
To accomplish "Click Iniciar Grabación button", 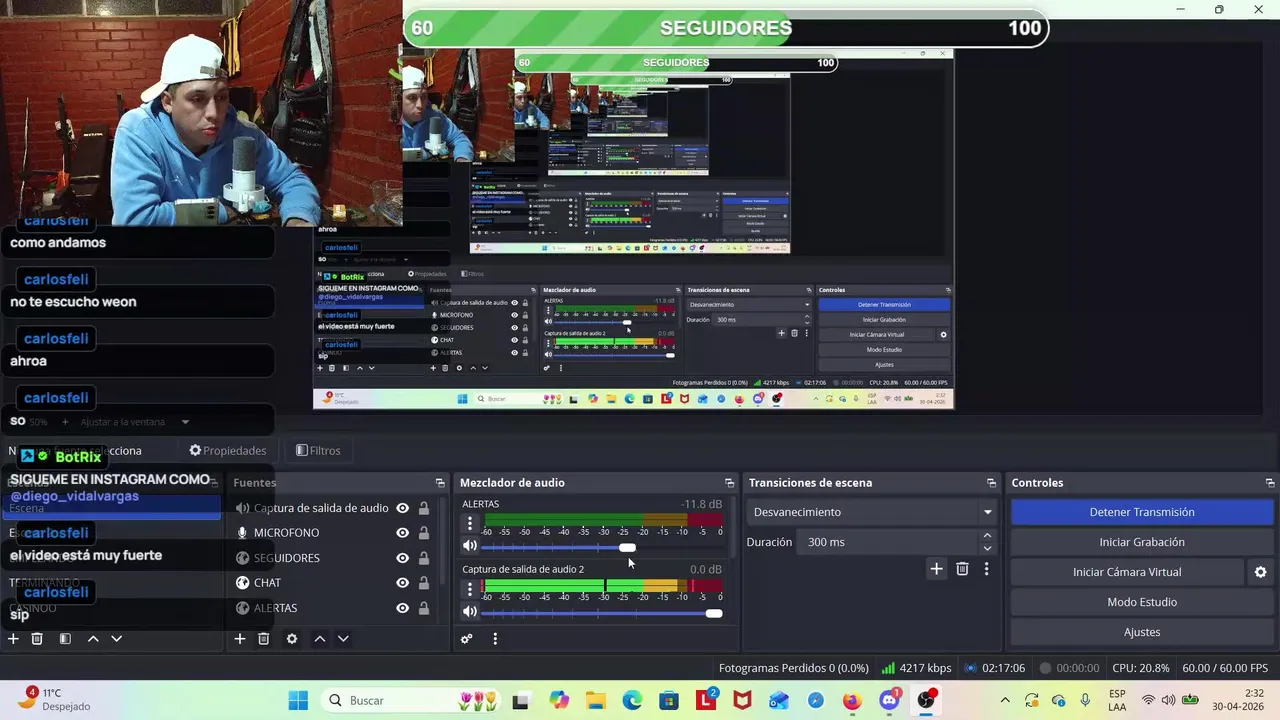I will (1142, 542).
